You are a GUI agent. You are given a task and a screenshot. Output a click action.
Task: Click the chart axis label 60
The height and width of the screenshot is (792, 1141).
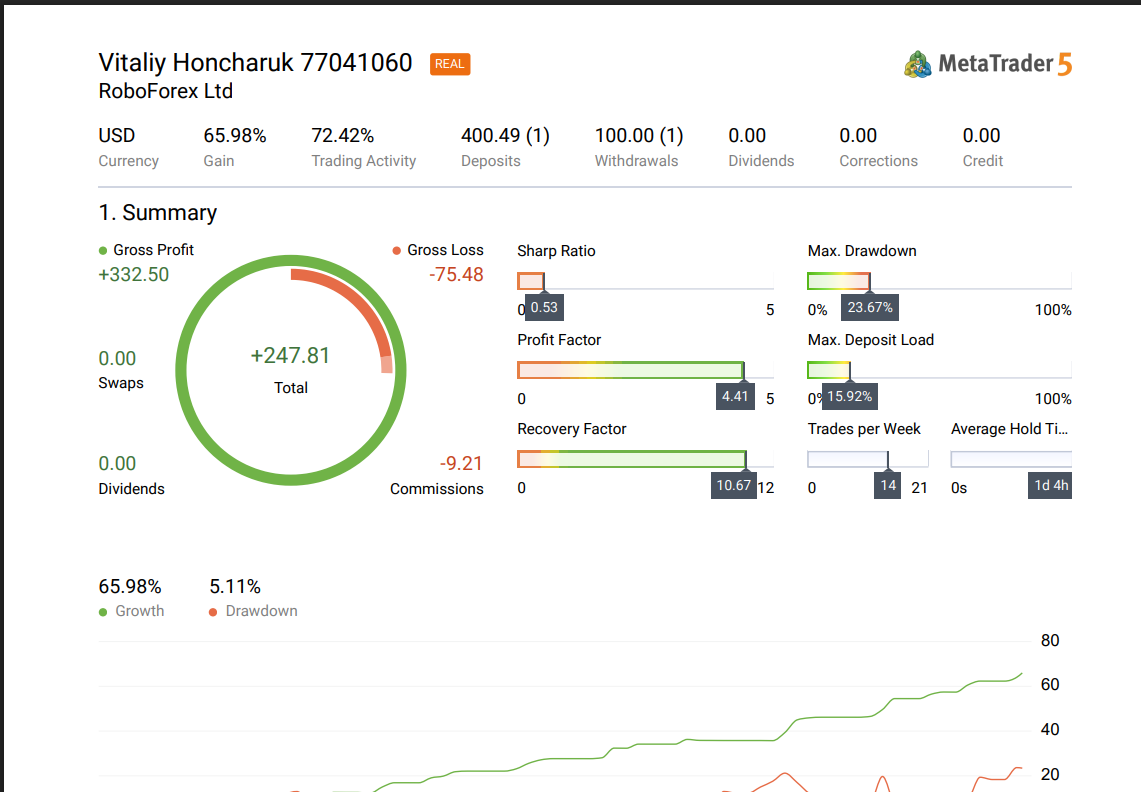pyautogui.click(x=1050, y=685)
